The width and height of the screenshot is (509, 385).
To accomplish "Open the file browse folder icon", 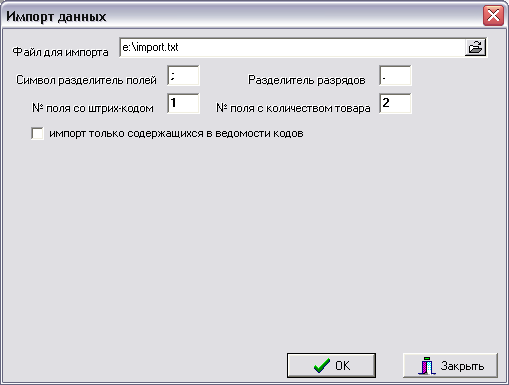I will [x=475, y=47].
